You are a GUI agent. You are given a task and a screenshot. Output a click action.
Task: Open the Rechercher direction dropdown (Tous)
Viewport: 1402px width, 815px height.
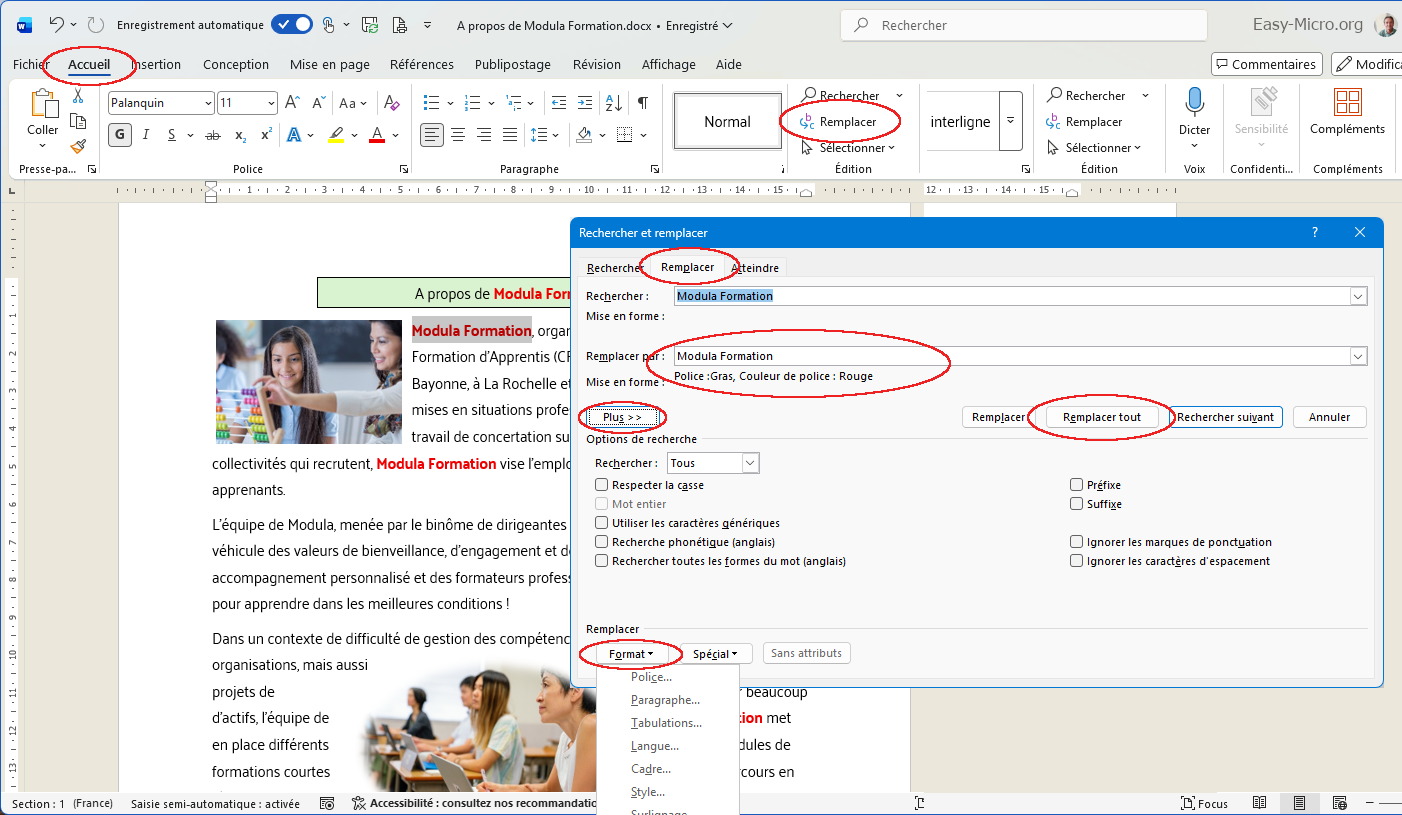(750, 463)
